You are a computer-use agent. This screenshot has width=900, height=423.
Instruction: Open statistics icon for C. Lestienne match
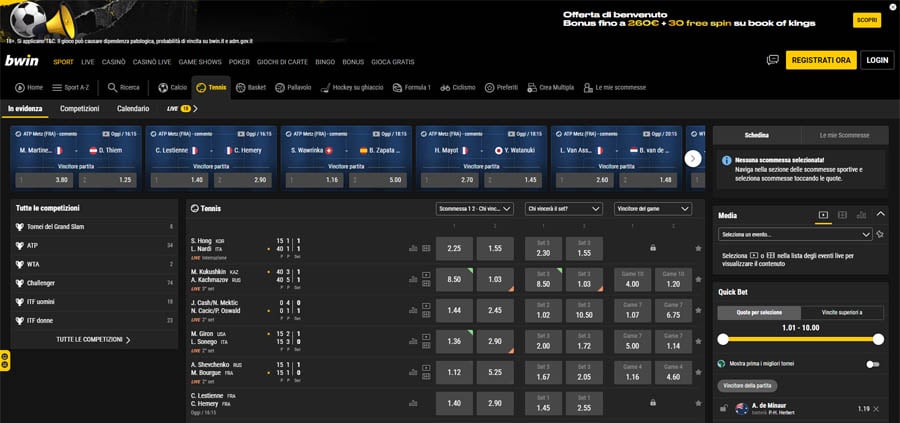(413, 403)
